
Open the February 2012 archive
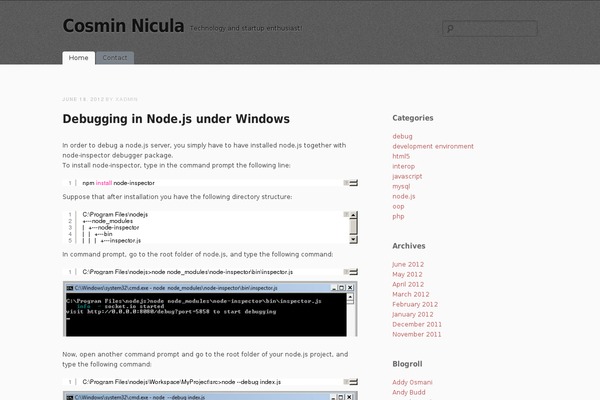[415, 304]
